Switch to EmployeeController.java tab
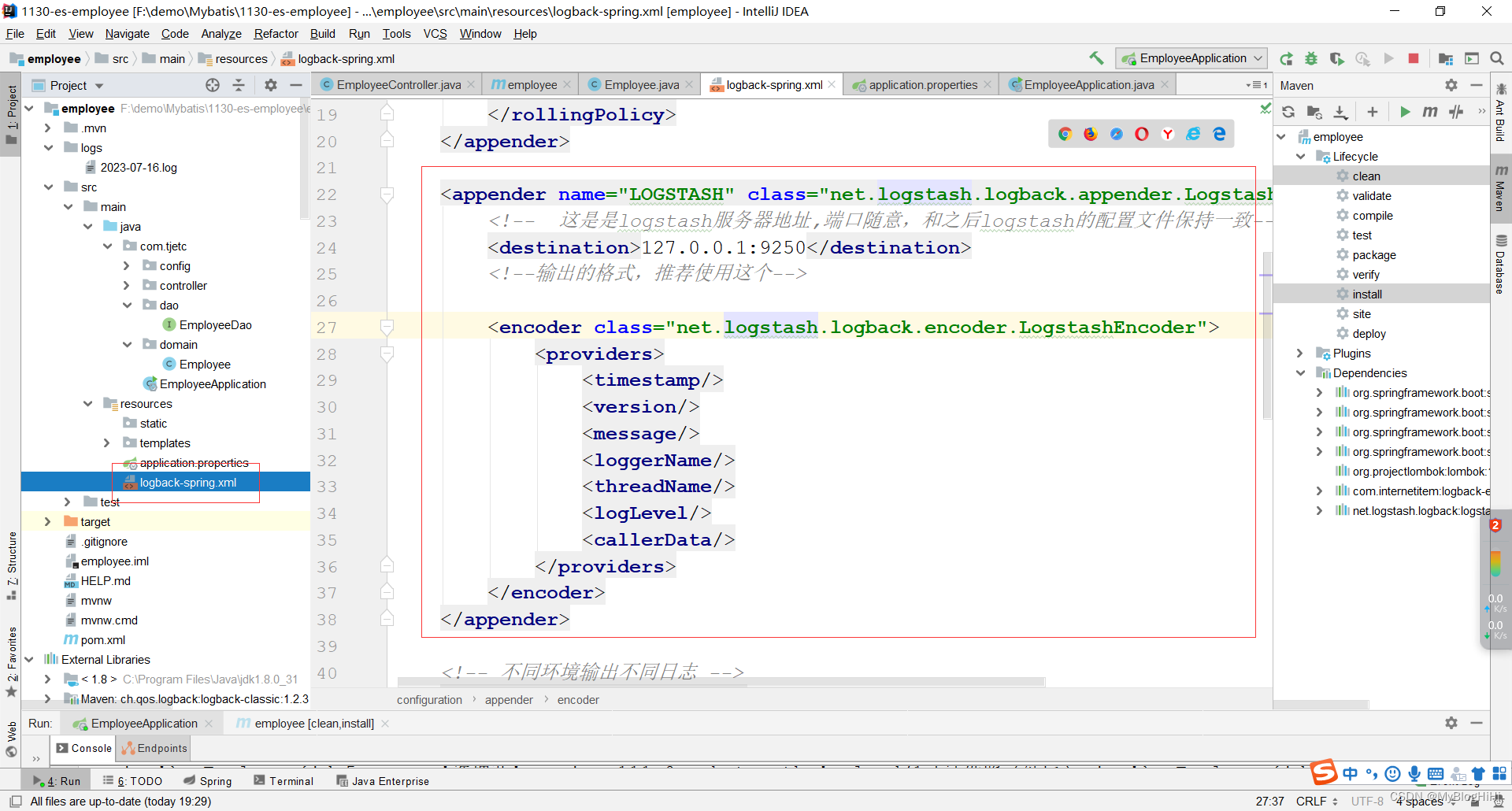The image size is (1512, 811). (x=398, y=85)
